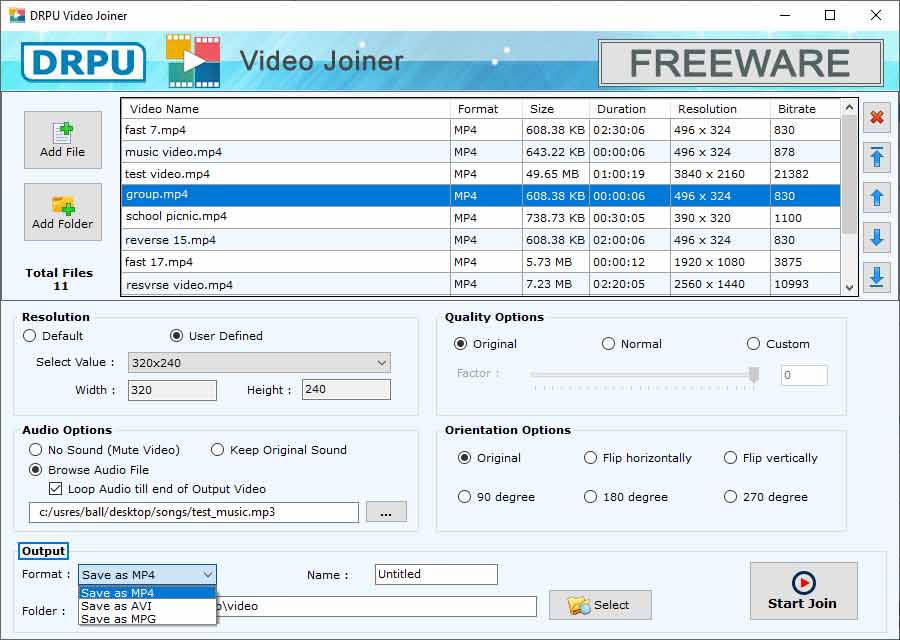Open the Select Value resolution dropdown
Viewport: 900px width, 640px height.
[259, 363]
